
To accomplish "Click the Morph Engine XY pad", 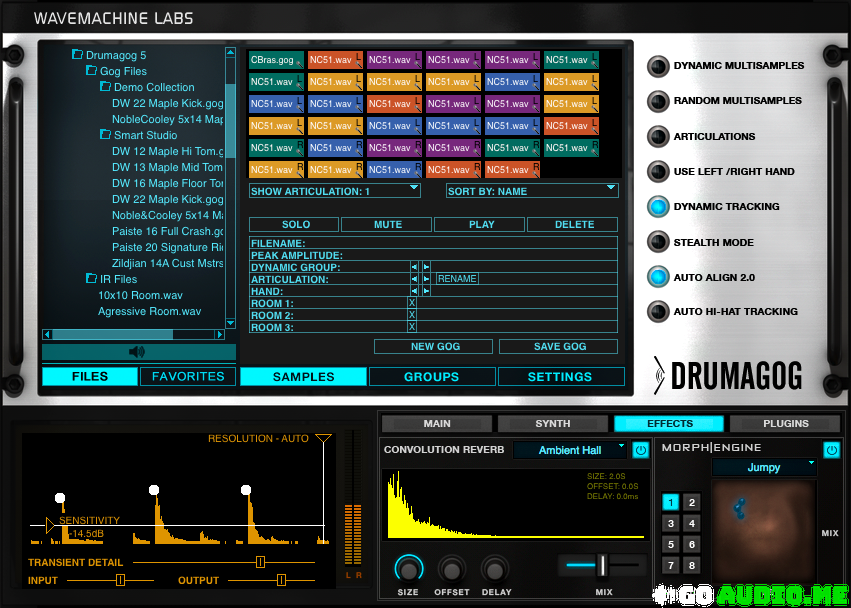I will pos(764,531).
